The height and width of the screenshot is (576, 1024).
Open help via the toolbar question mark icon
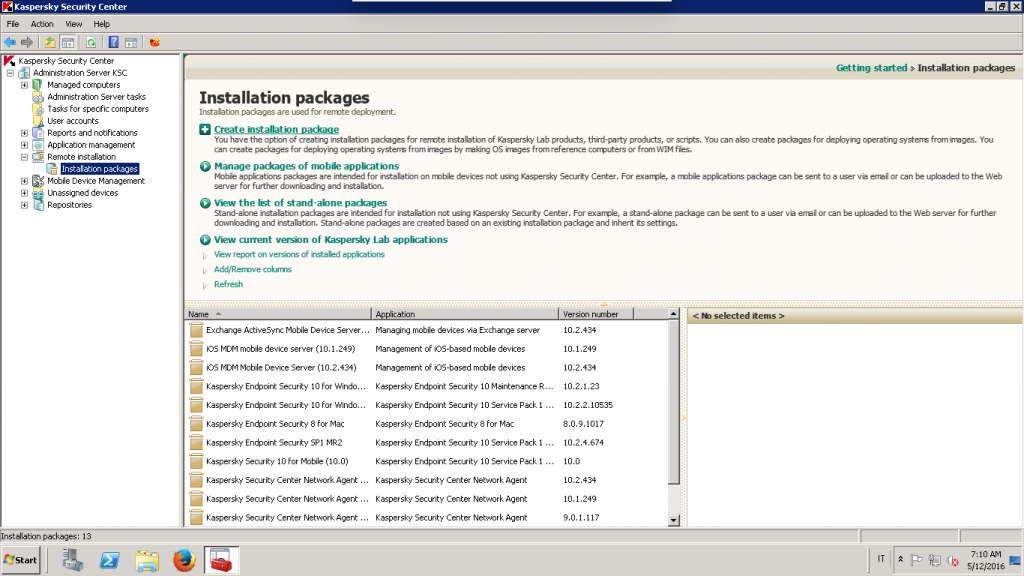pos(113,42)
